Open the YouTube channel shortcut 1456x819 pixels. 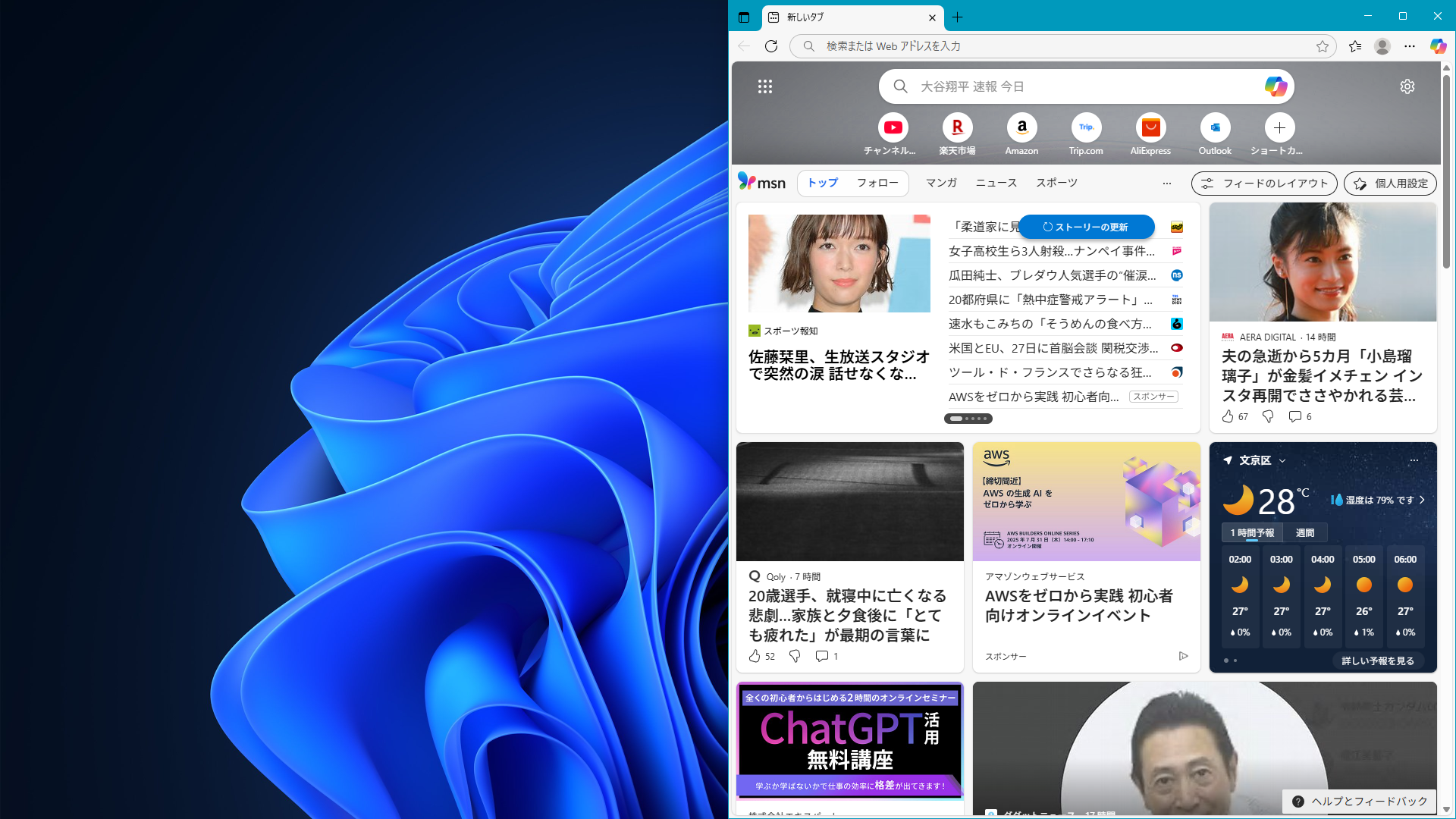pyautogui.click(x=893, y=127)
